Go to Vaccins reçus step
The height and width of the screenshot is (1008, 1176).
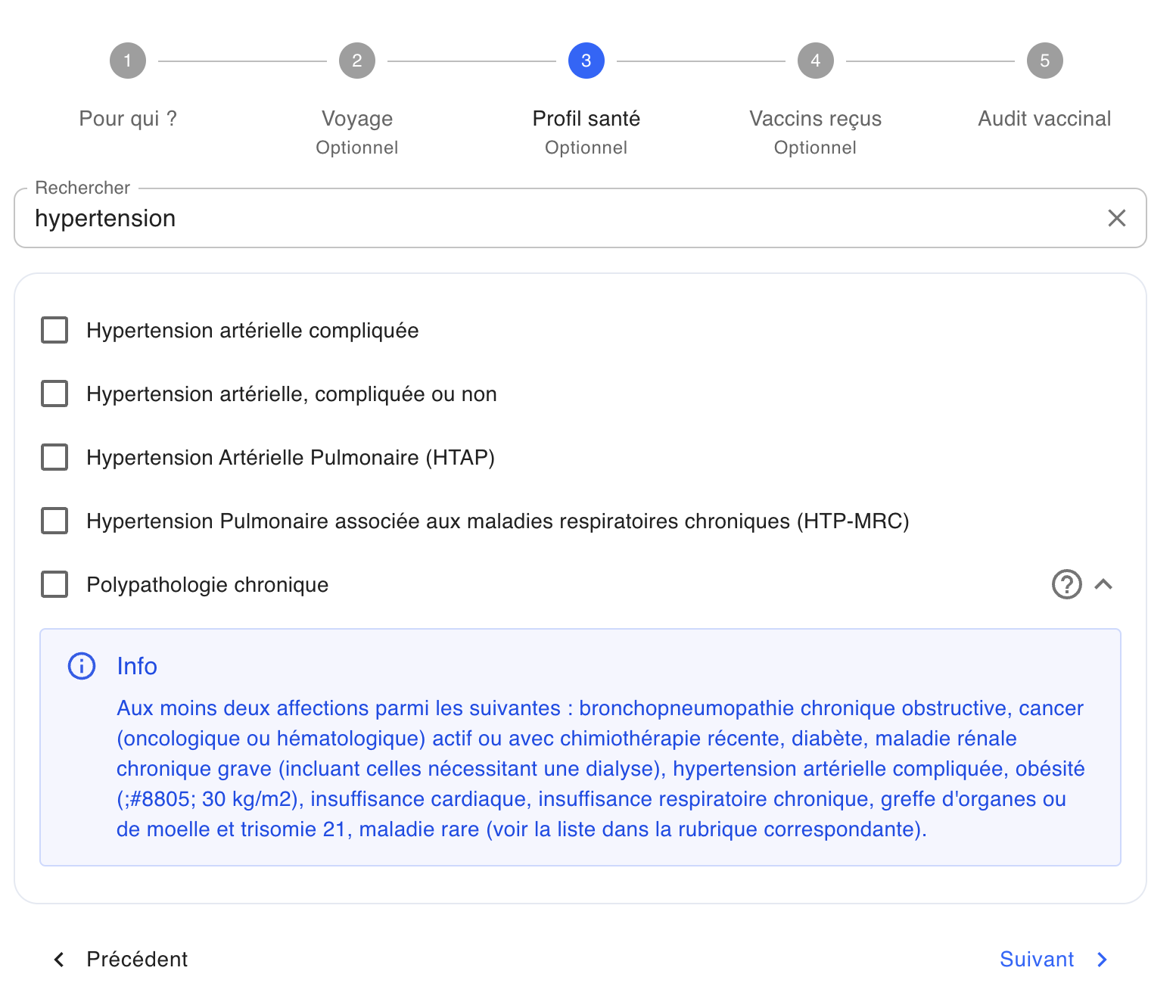(816, 119)
